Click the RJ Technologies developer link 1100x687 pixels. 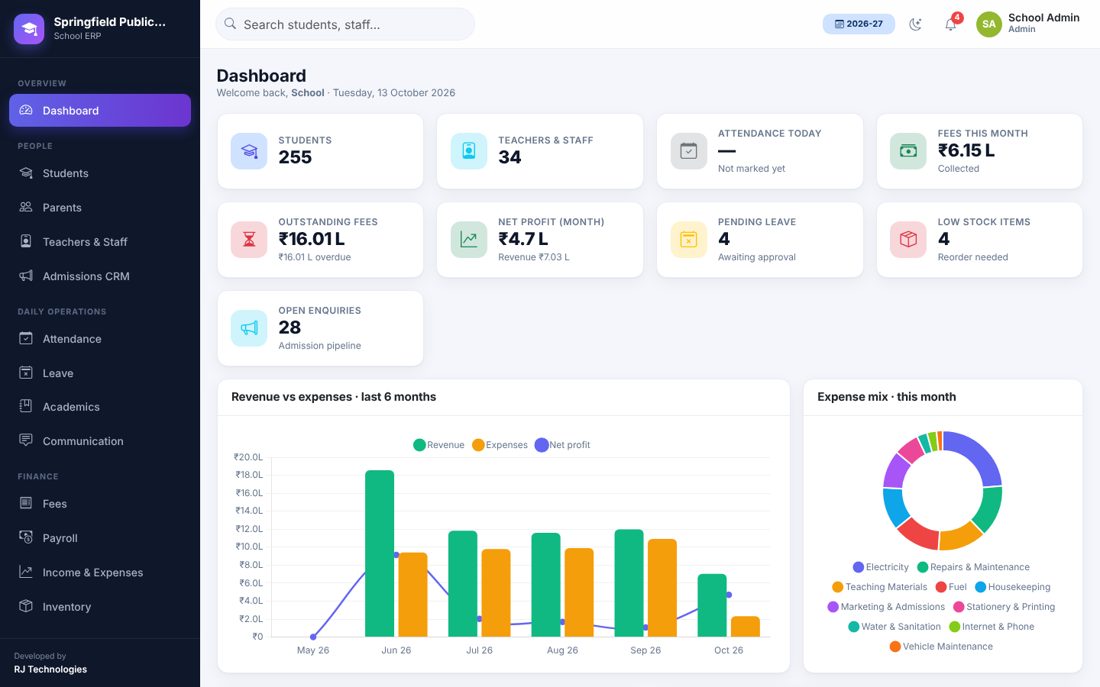pyautogui.click(x=51, y=669)
